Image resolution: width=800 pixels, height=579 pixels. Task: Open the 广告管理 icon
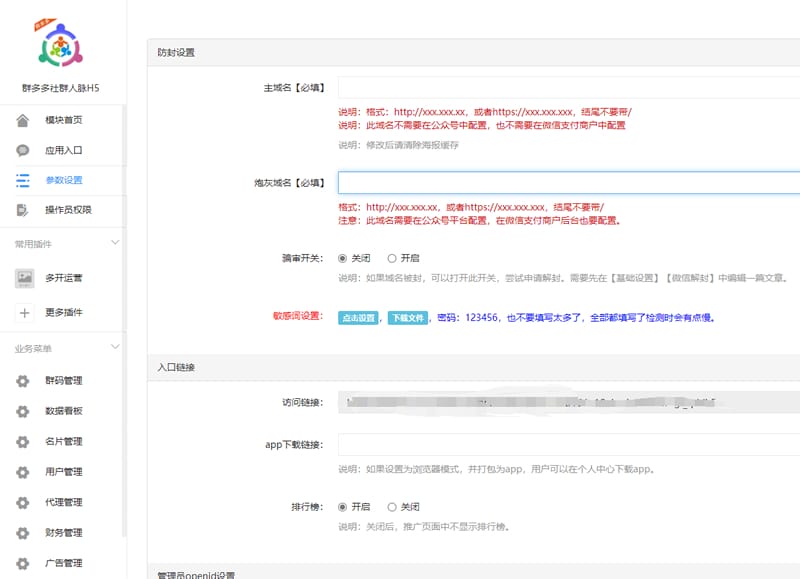[x=22, y=563]
